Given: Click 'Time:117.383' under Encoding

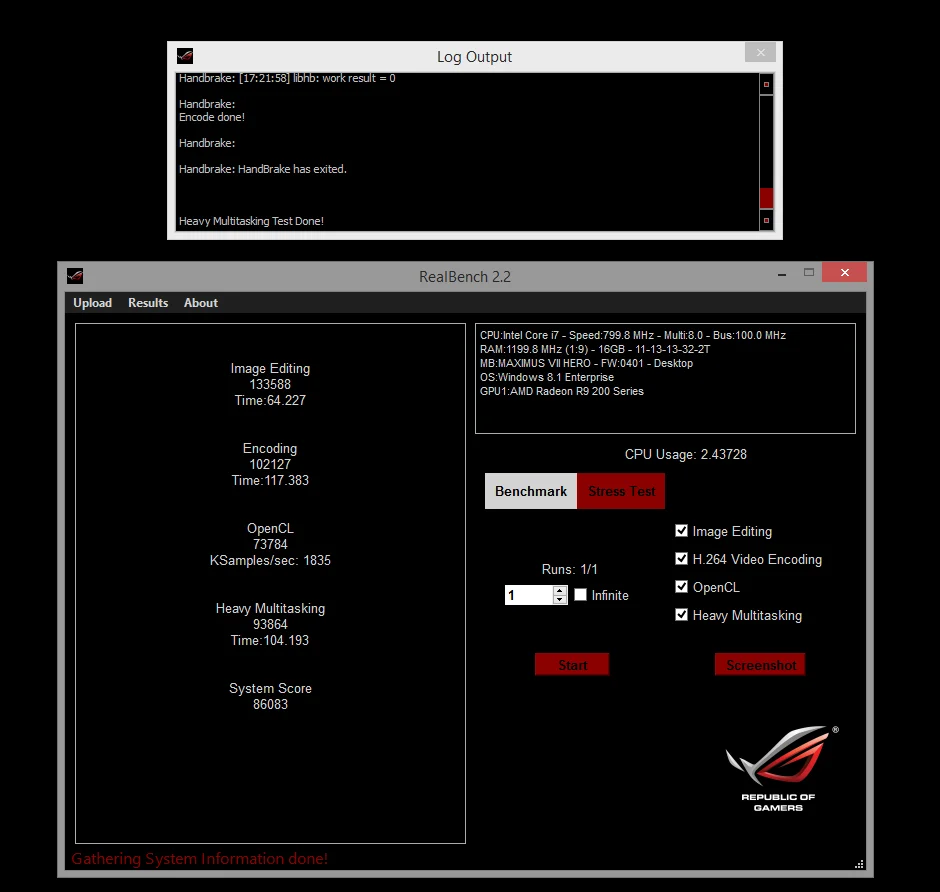Looking at the screenshot, I should pyautogui.click(x=270, y=480).
